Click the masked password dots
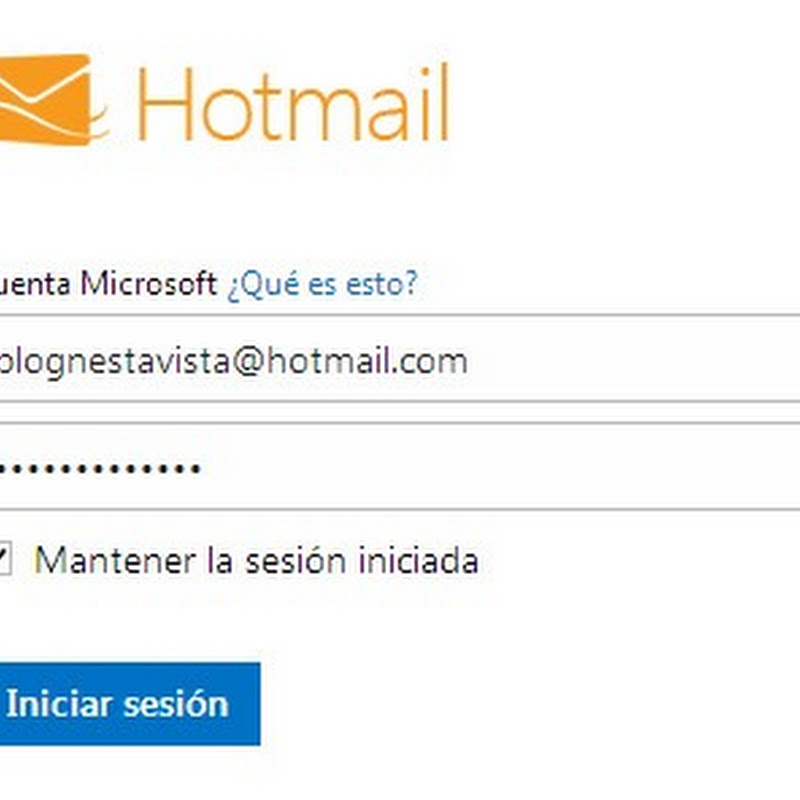Screen dimensions: 800x800 98,468
